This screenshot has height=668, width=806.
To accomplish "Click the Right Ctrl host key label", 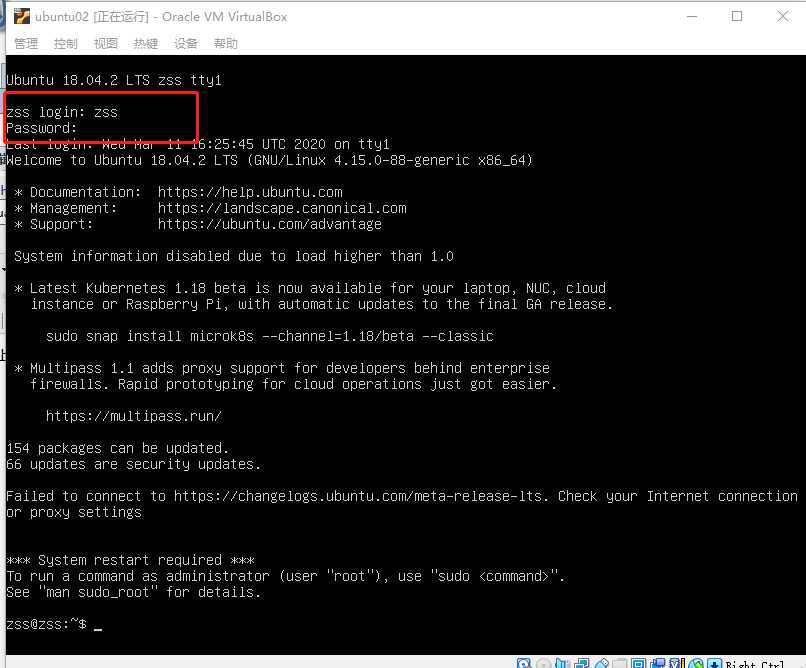I will pos(755,664).
